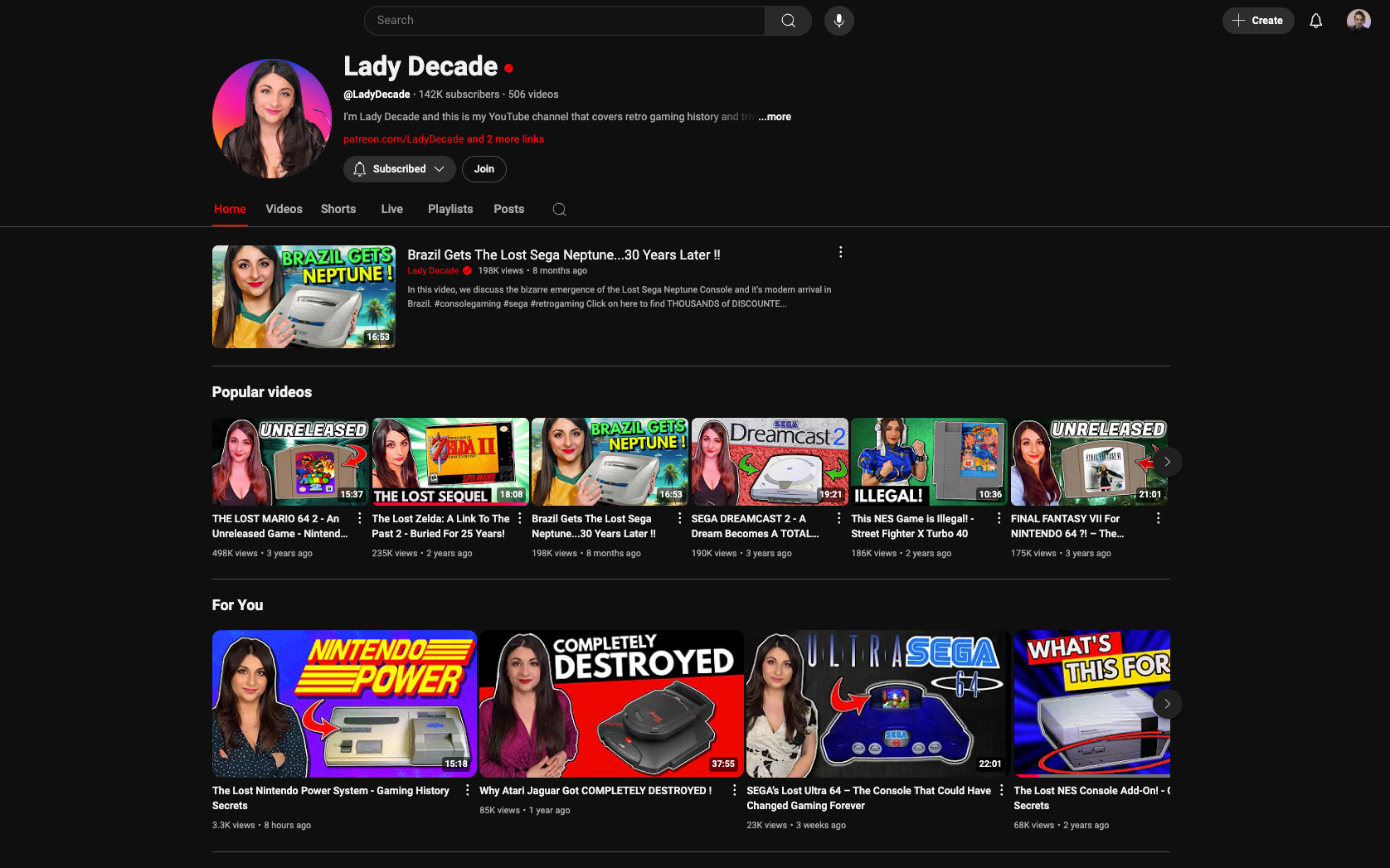Open options menu for featured Brazil Neptune video
1390x868 pixels.
pos(840,252)
